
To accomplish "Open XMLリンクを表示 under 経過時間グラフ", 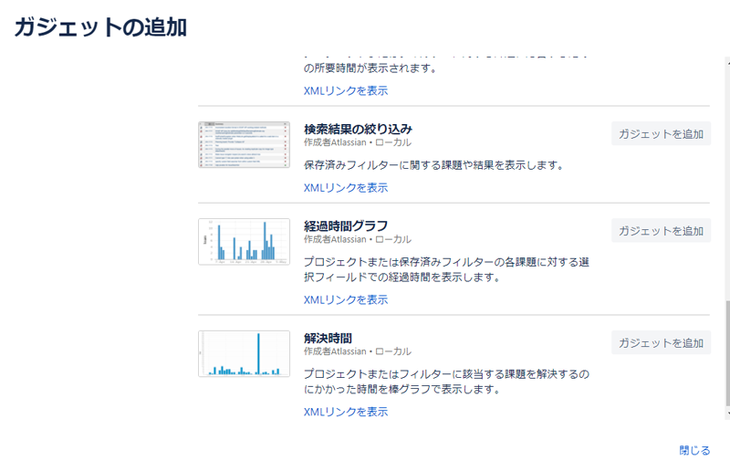I will point(345,300).
